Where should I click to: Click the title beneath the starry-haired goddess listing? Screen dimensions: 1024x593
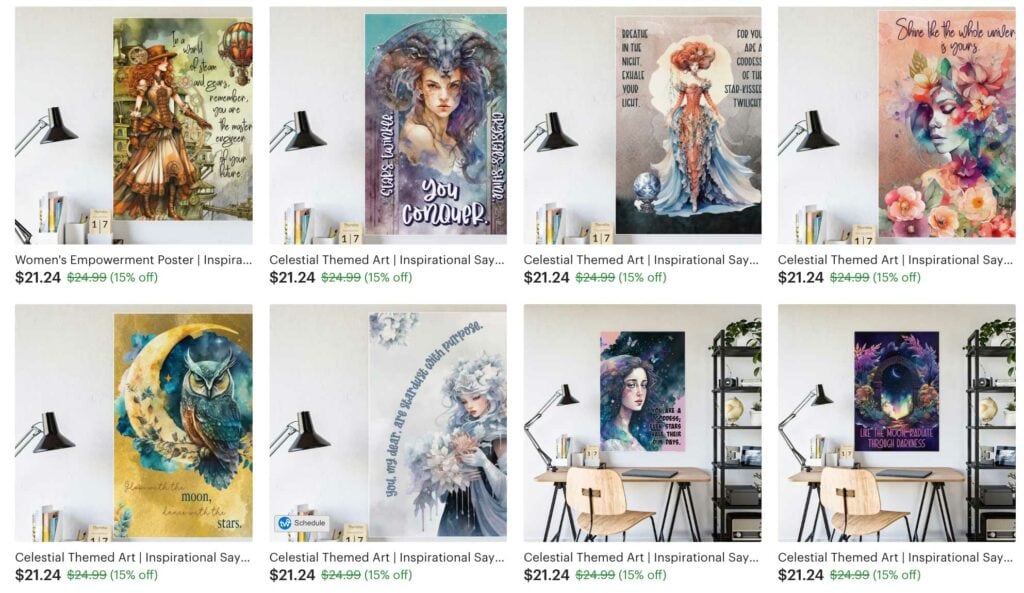click(641, 558)
